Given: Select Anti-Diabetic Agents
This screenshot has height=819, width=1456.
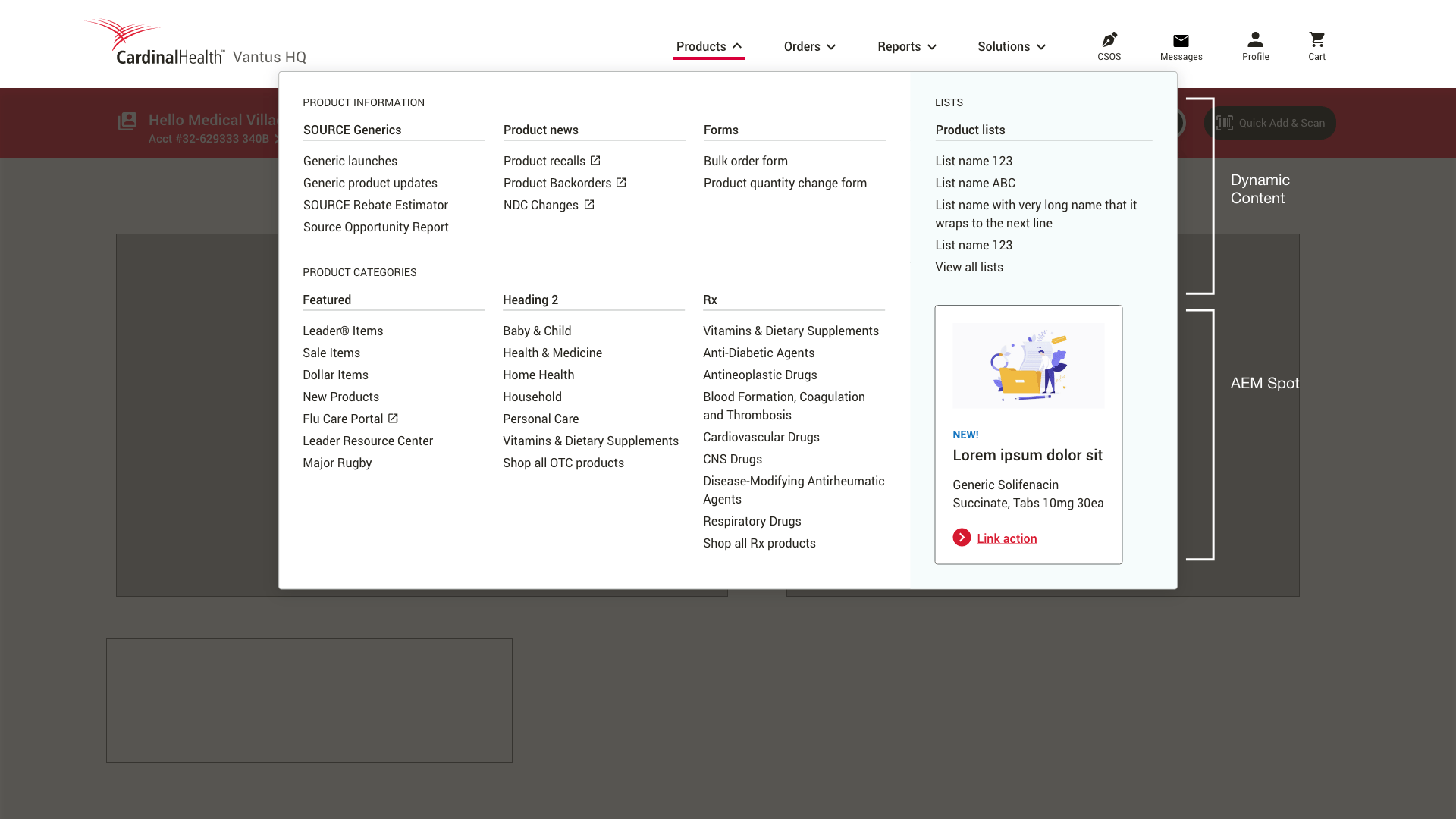Looking at the screenshot, I should pyautogui.click(x=758, y=353).
